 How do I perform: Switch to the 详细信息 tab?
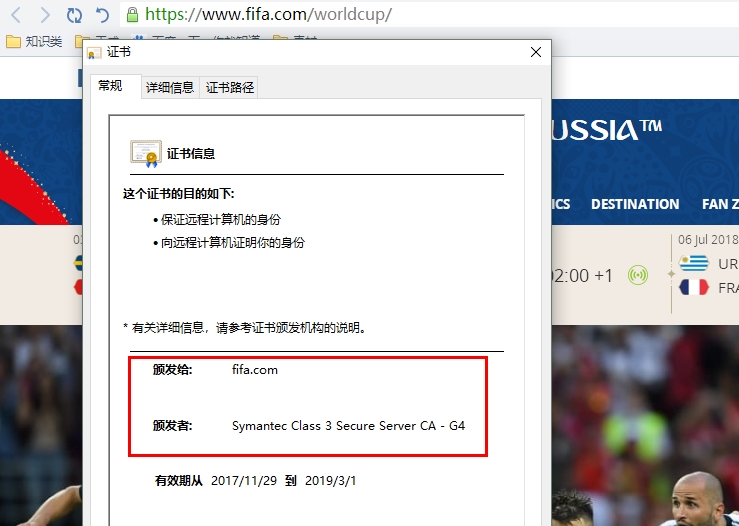coord(170,87)
